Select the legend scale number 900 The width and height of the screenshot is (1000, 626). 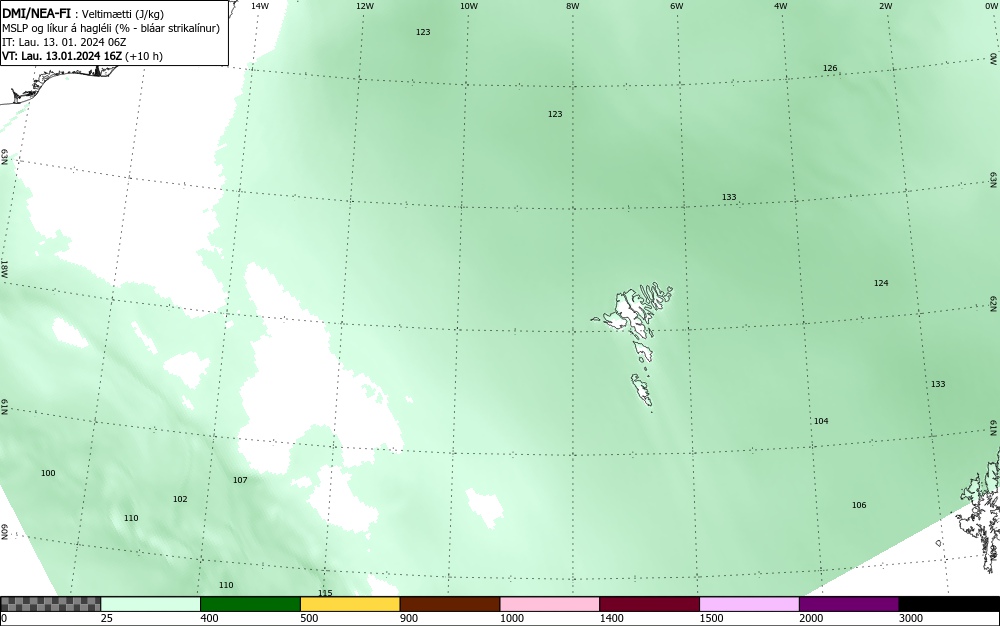[x=409, y=618]
